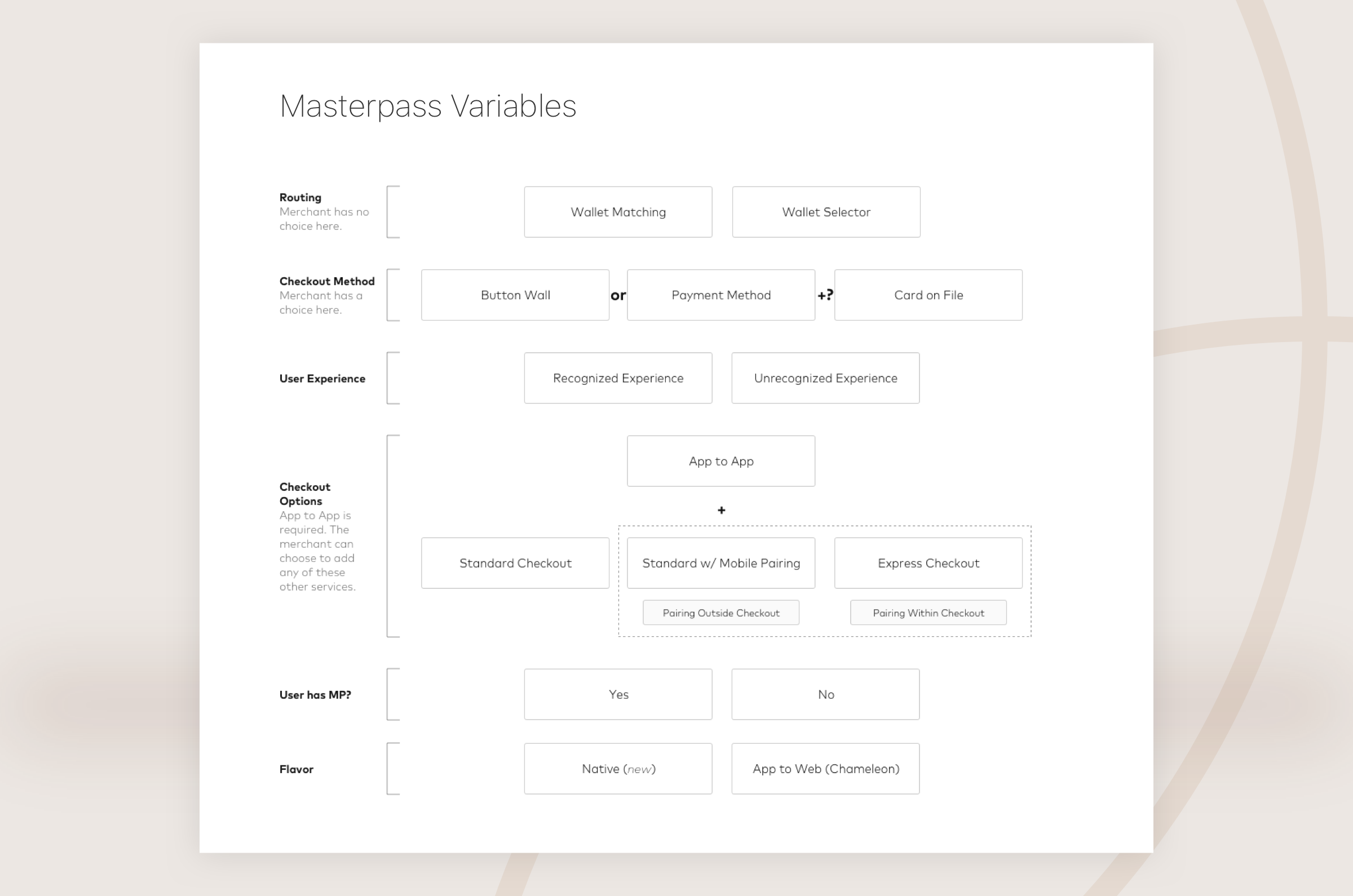Choose the Button Wall option
Viewport: 1353px width, 896px height.
tap(515, 295)
